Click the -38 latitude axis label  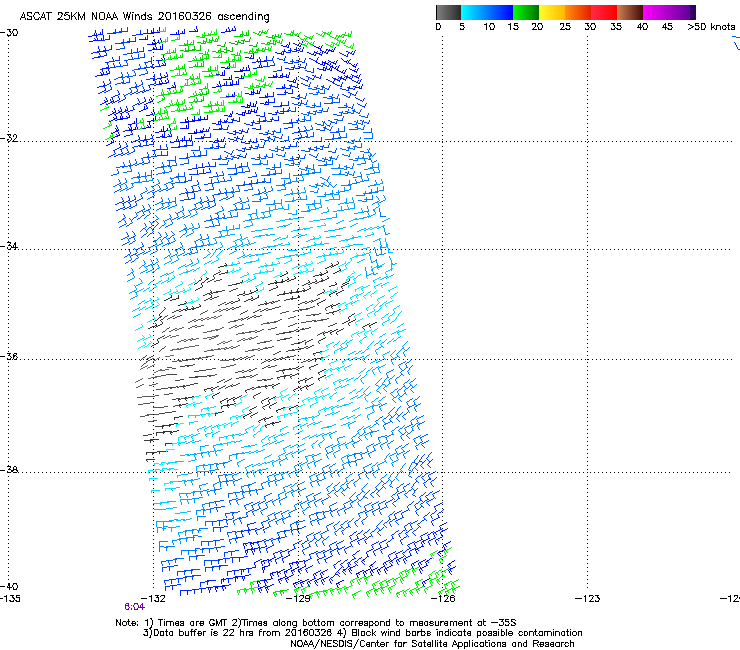(9, 470)
